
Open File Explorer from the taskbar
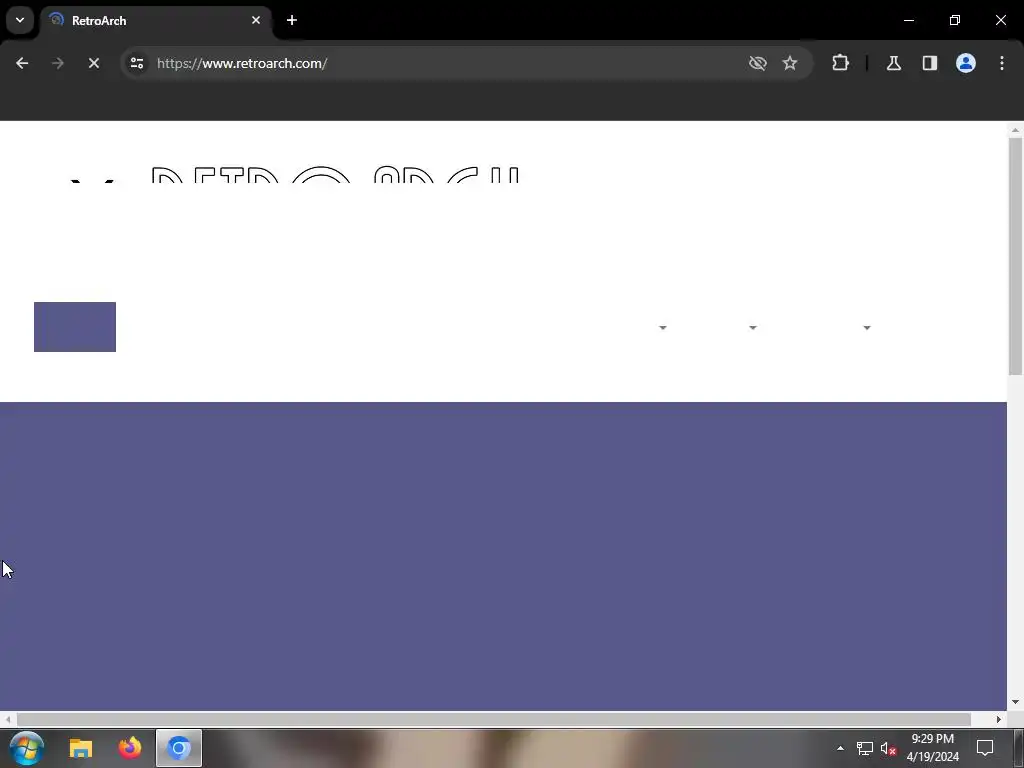pyautogui.click(x=81, y=748)
